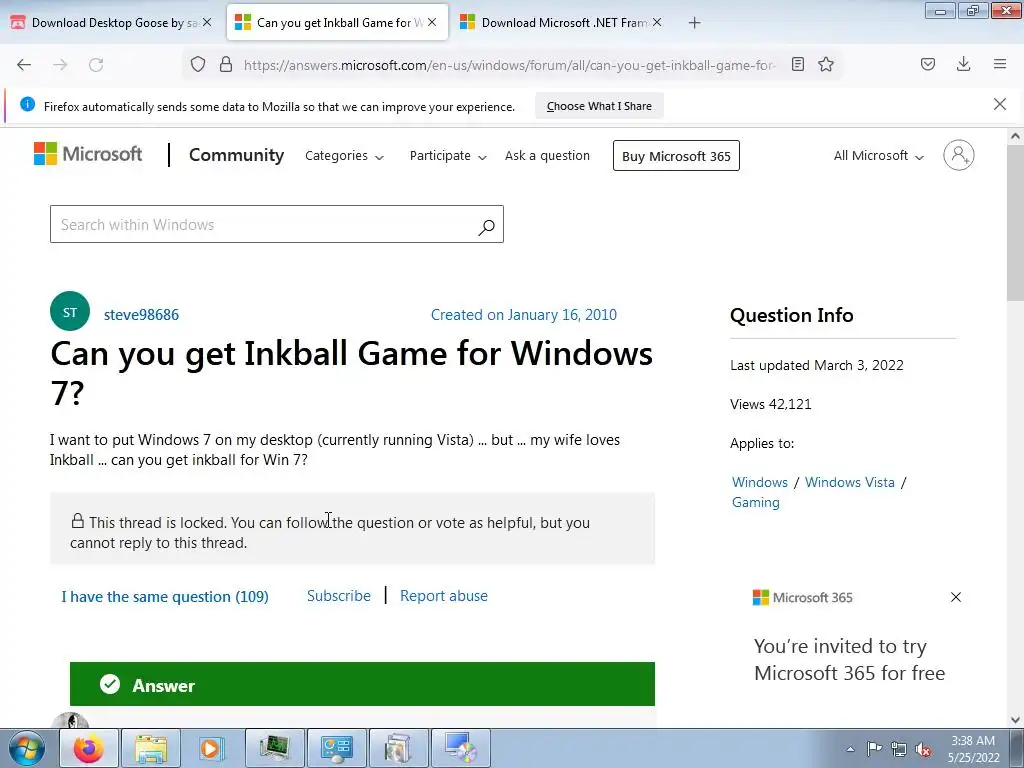Open the Community home link
Viewport: 1024px width, 768px height.
(236, 155)
